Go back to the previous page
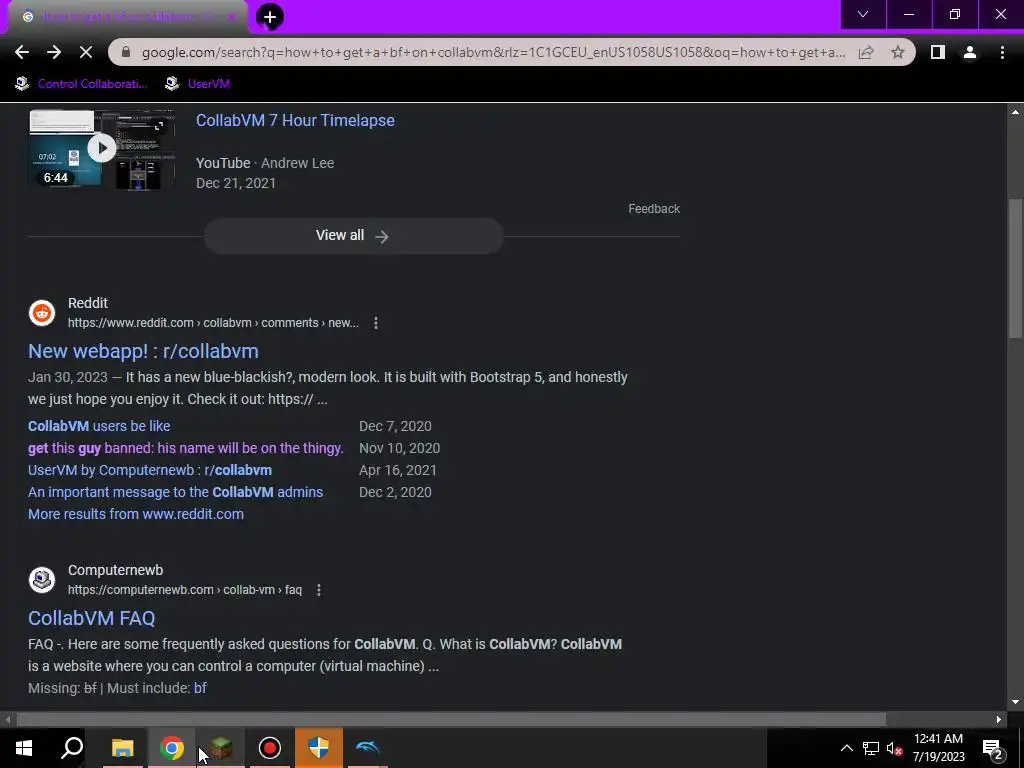 (22, 52)
